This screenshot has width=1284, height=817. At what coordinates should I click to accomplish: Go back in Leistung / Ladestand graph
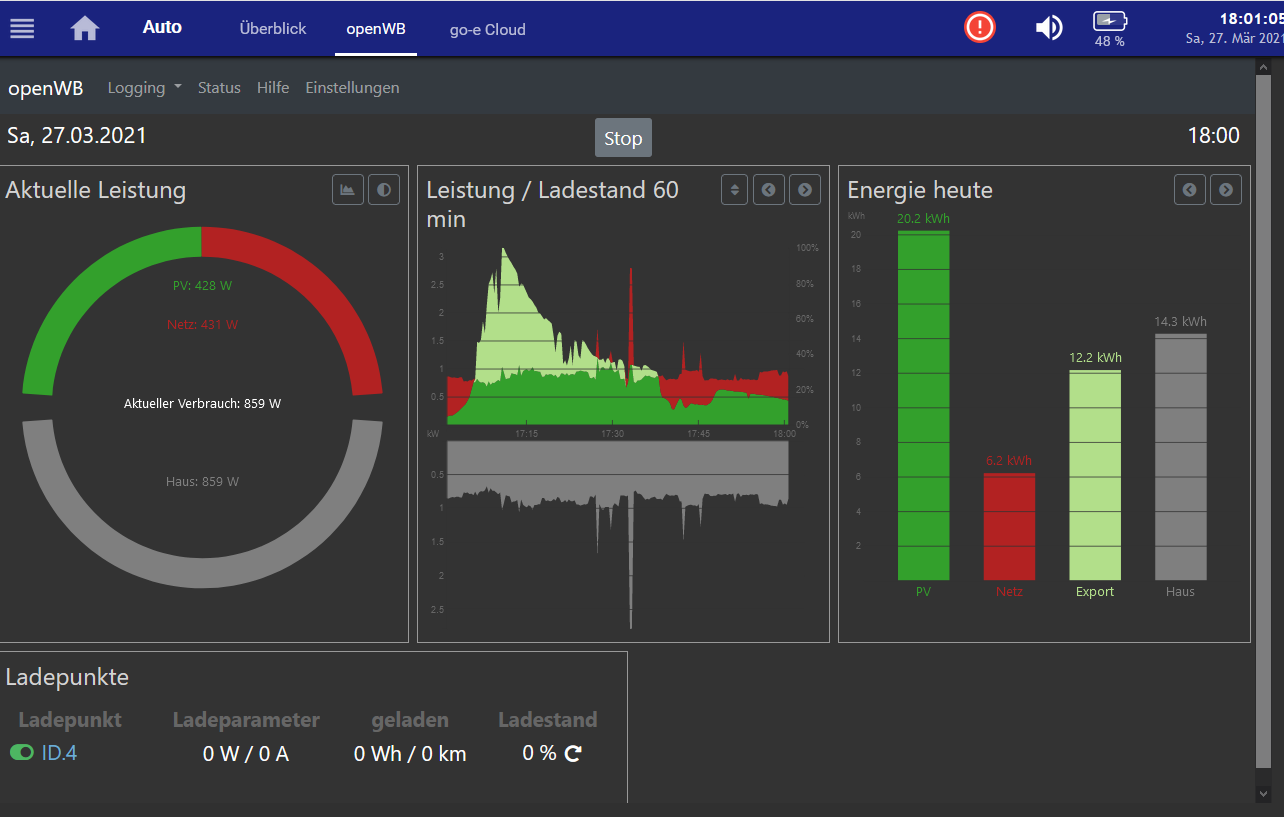[768, 189]
